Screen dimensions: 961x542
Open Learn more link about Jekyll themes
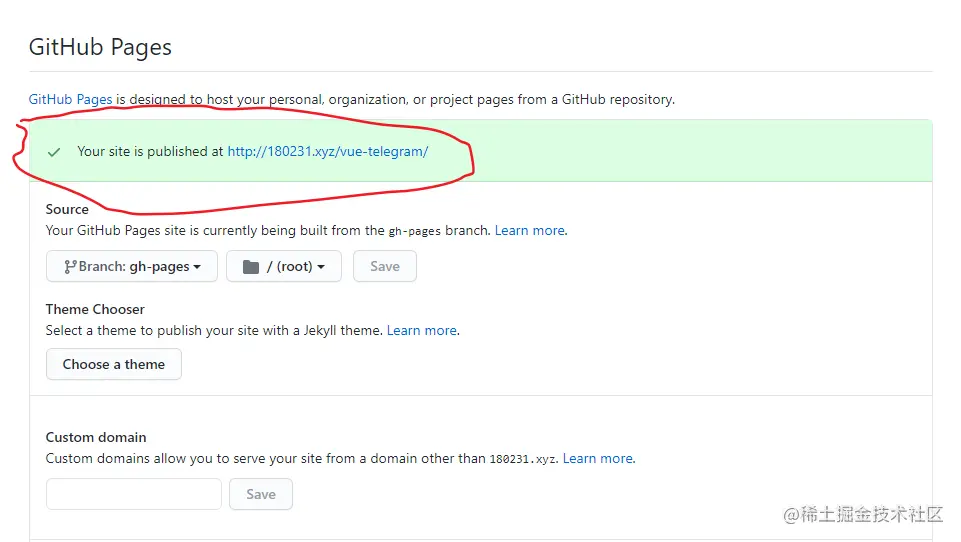[x=422, y=330]
